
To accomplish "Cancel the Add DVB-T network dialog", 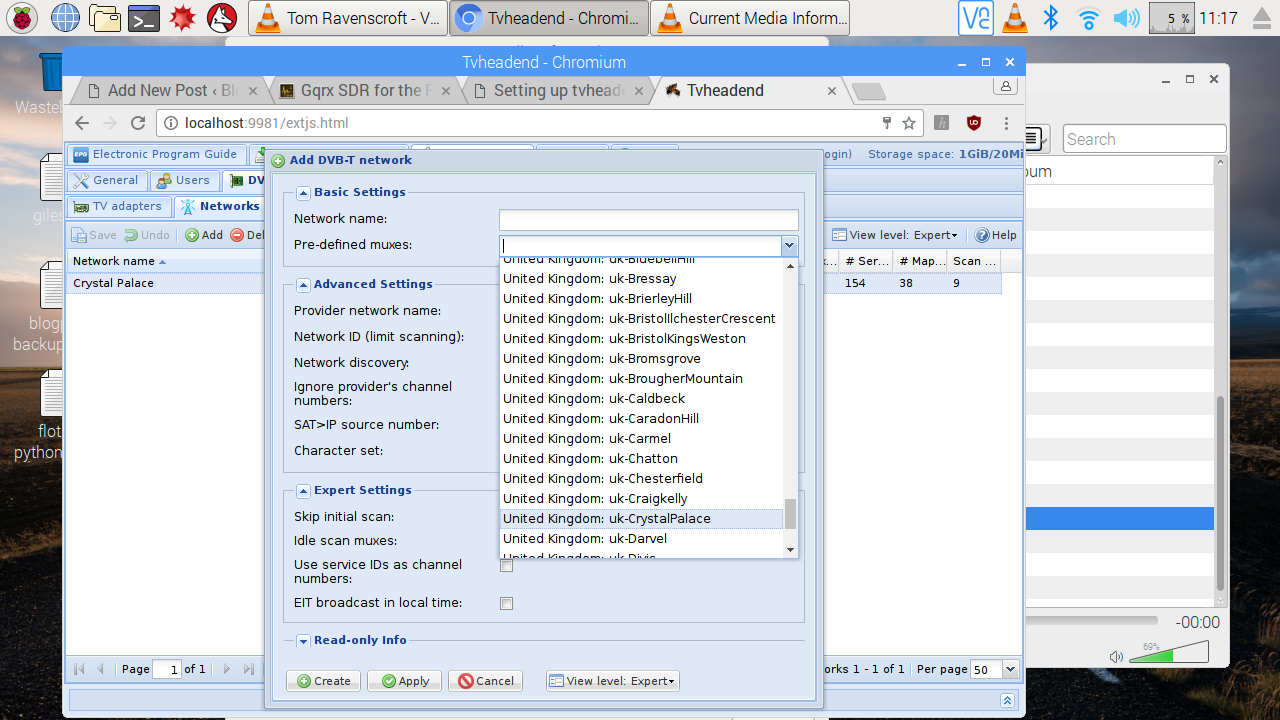I will (x=485, y=681).
